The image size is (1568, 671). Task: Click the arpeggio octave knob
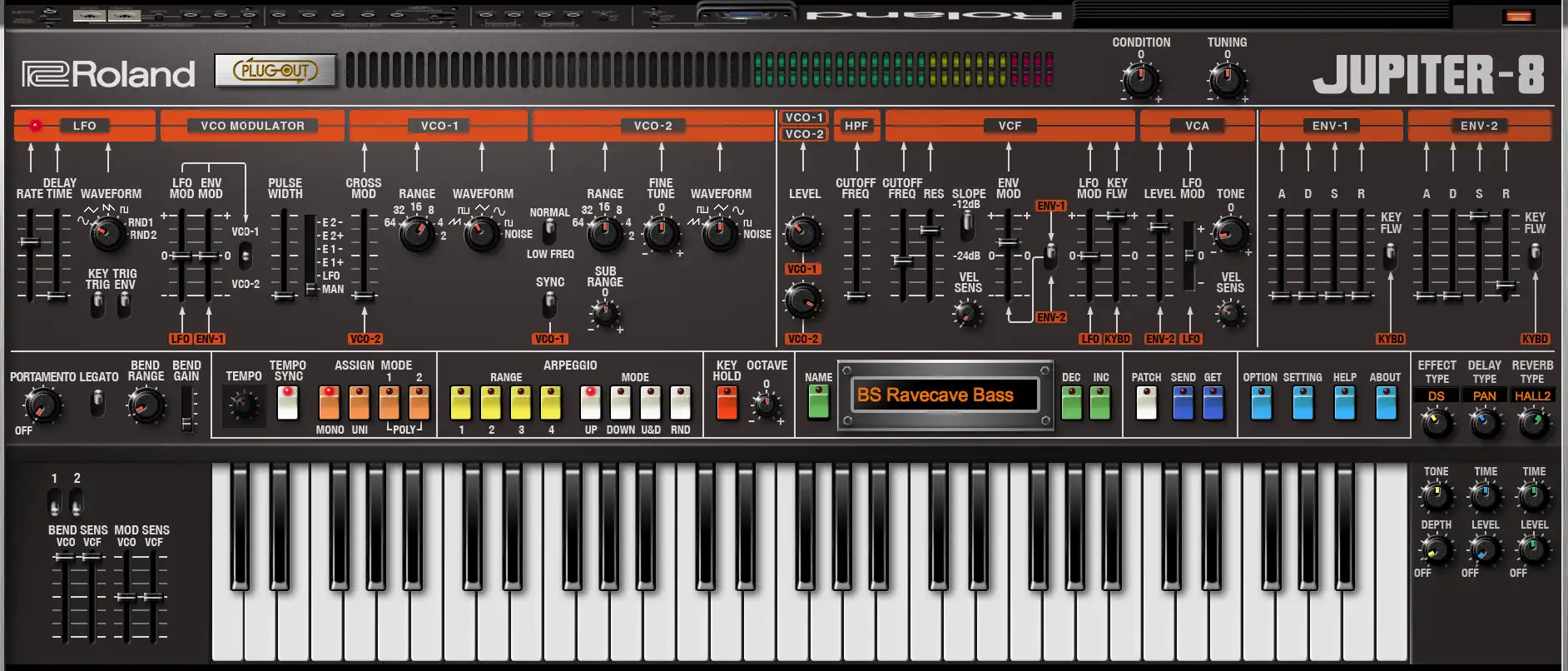(766, 406)
